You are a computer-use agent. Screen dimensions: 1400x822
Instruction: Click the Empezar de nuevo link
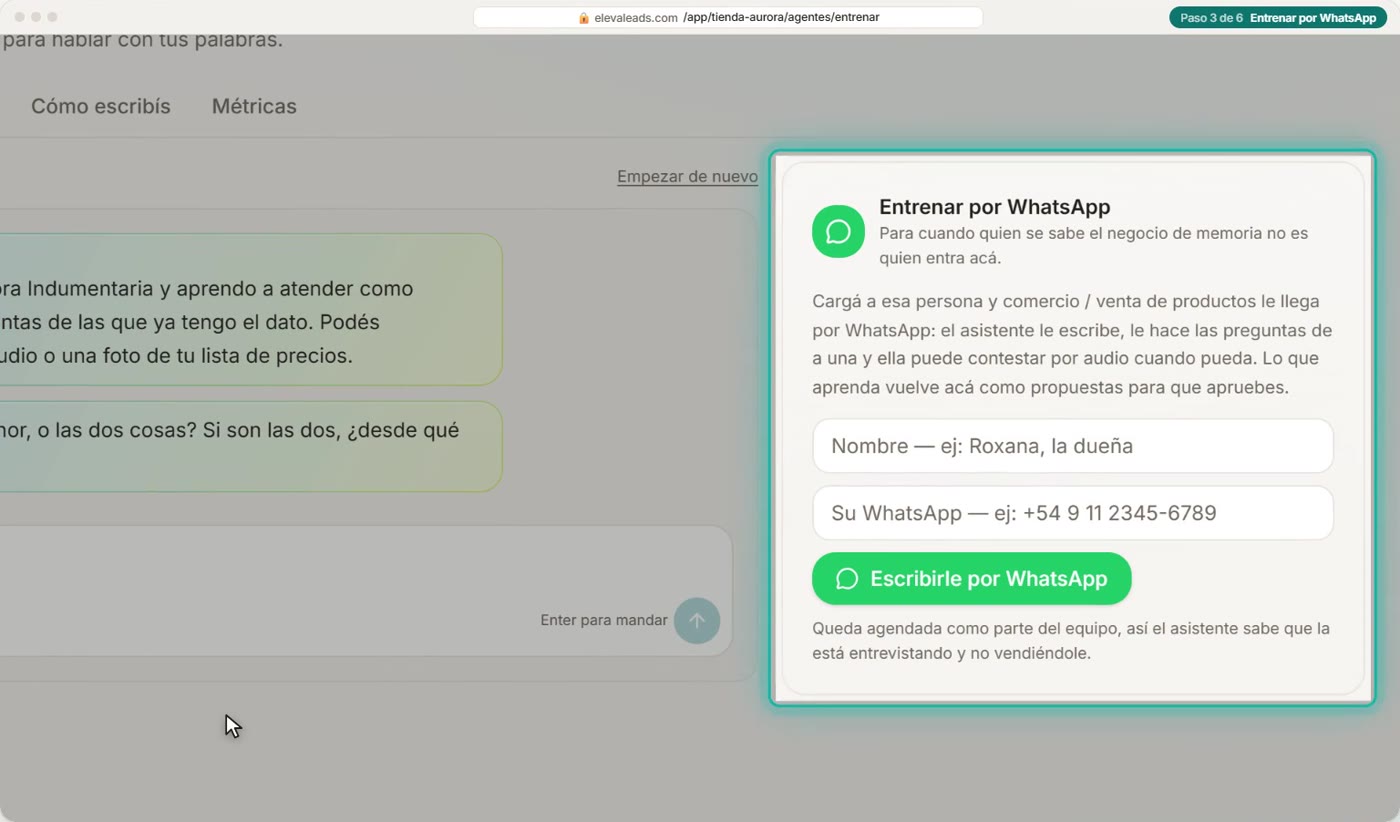point(687,177)
